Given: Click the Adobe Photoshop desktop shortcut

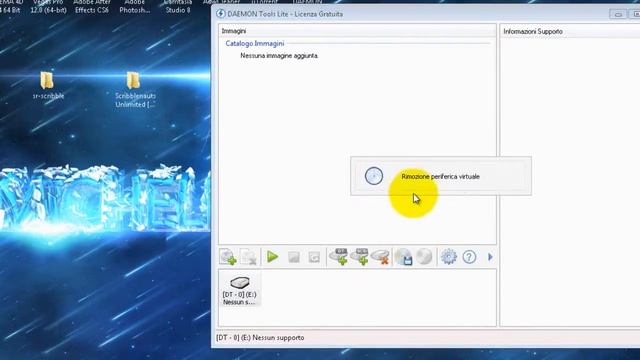Looking at the screenshot, I should coord(135,7).
